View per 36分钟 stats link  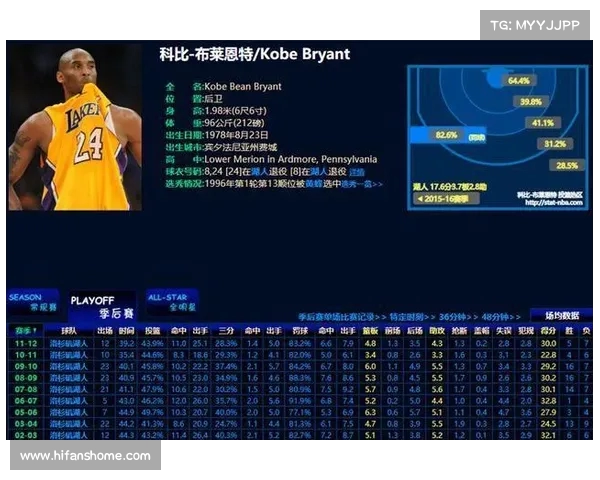pyautogui.click(x=458, y=317)
